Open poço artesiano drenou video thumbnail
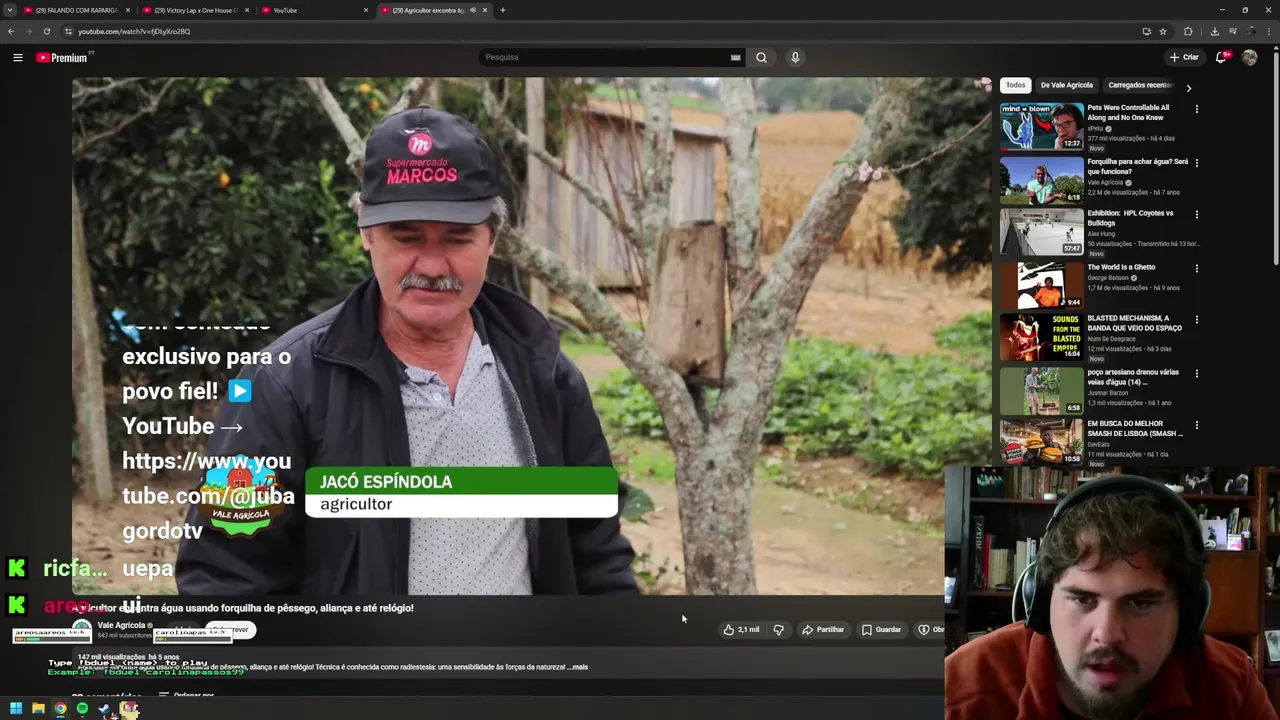The image size is (1280, 720). coord(1041,391)
